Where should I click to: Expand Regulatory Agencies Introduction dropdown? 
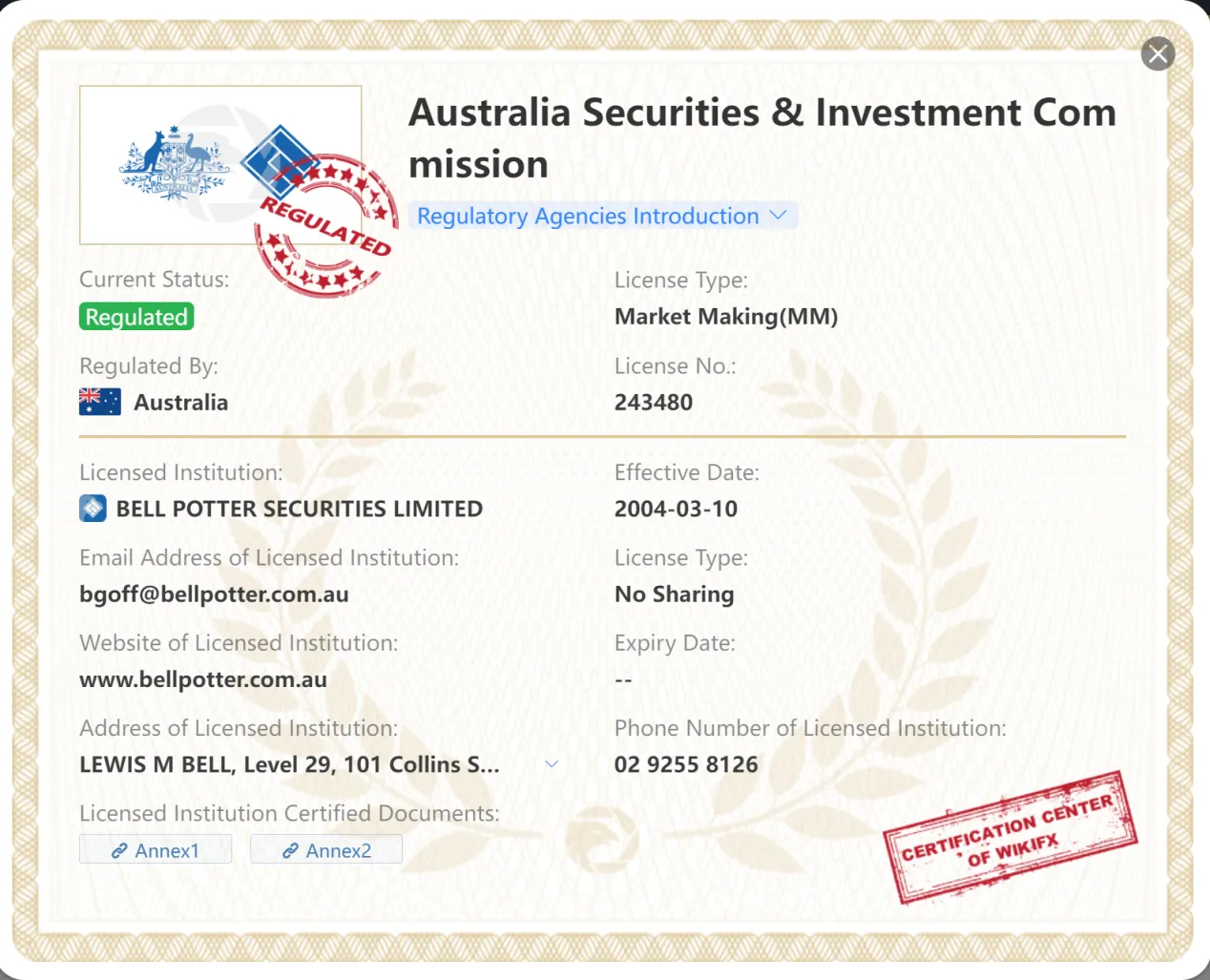coord(603,216)
